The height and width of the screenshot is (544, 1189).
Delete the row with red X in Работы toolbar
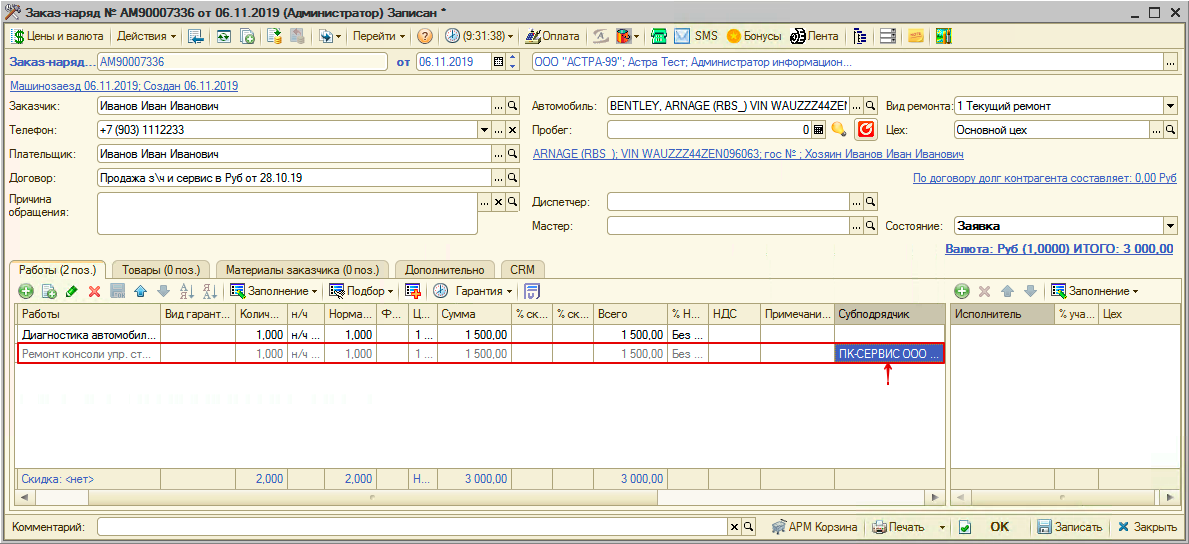[x=95, y=291]
